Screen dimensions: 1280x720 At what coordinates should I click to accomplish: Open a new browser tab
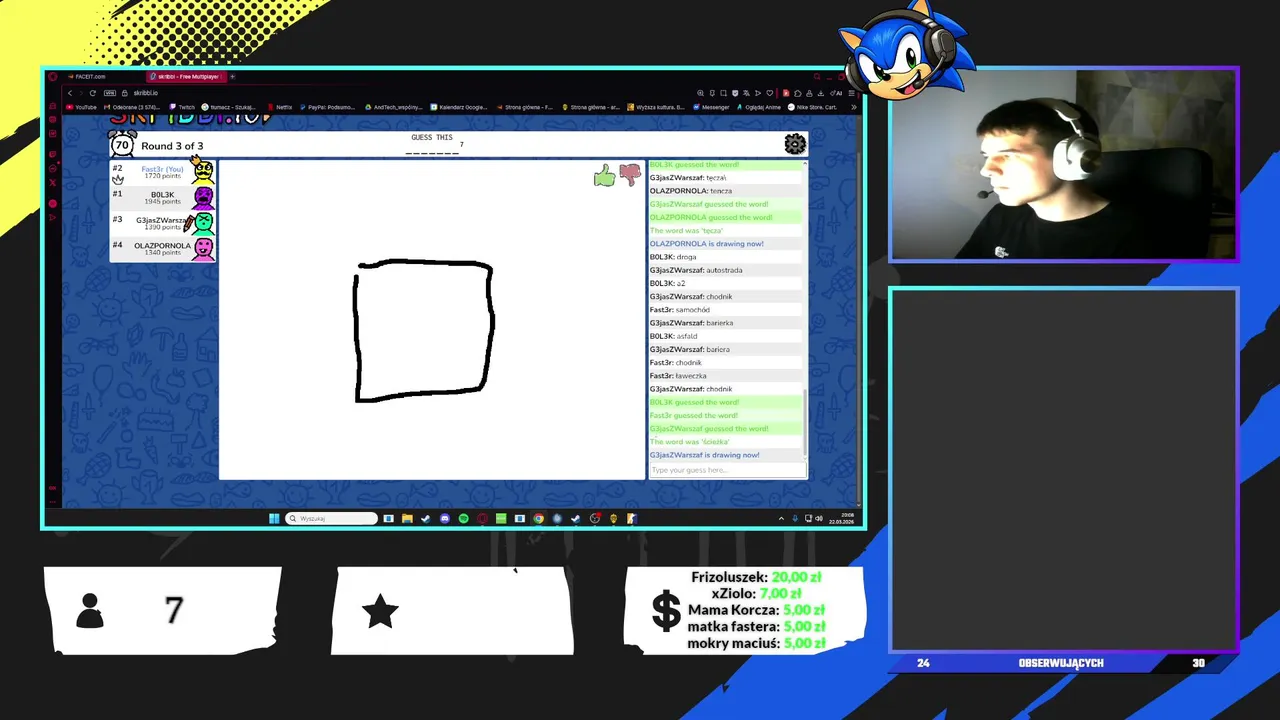tap(232, 76)
